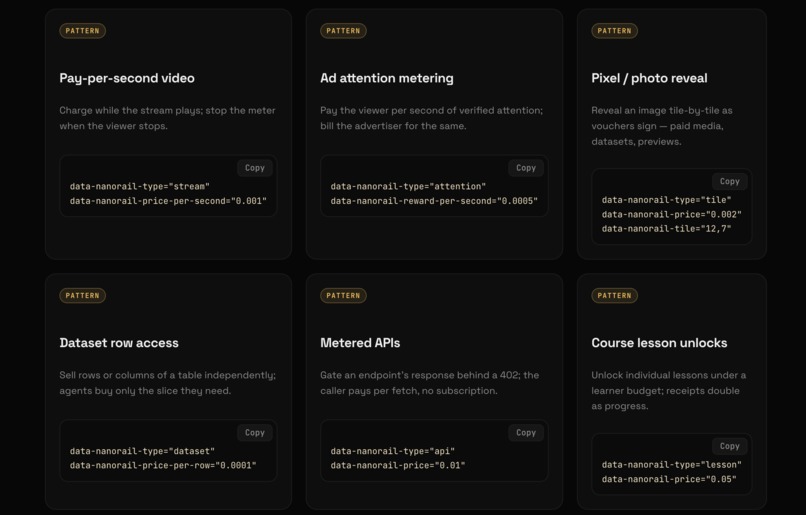Click the Course lesson unlocks heading

click(659, 343)
